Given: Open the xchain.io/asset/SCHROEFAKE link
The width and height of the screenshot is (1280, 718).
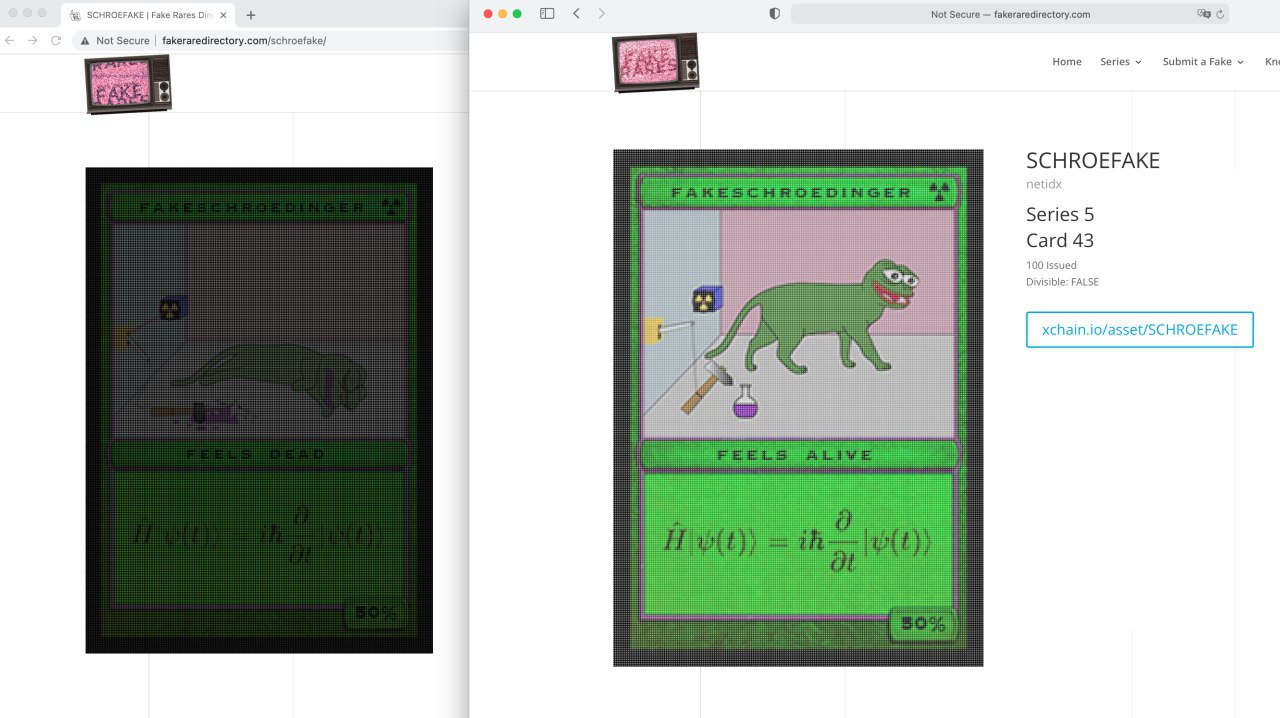Looking at the screenshot, I should 1139,330.
